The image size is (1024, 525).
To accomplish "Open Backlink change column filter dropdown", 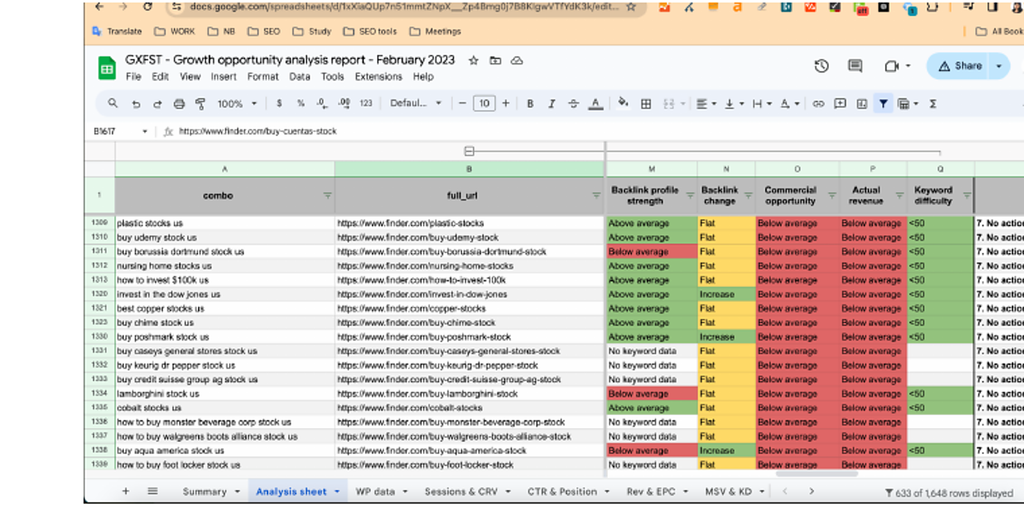I will click(x=748, y=195).
